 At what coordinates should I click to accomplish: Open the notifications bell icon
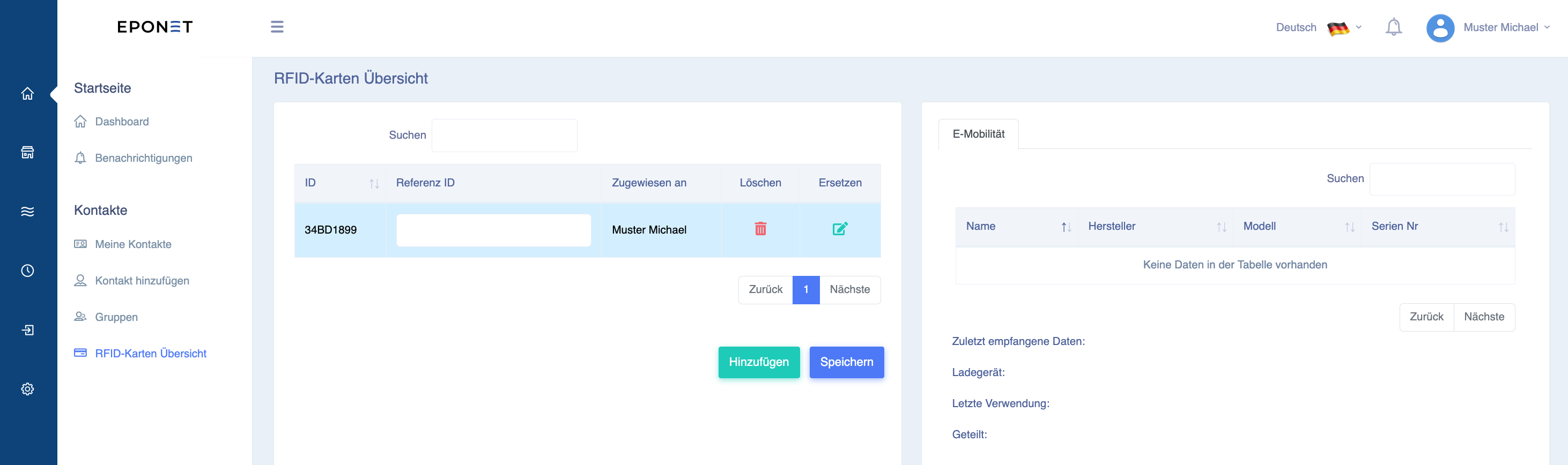pyautogui.click(x=1393, y=27)
